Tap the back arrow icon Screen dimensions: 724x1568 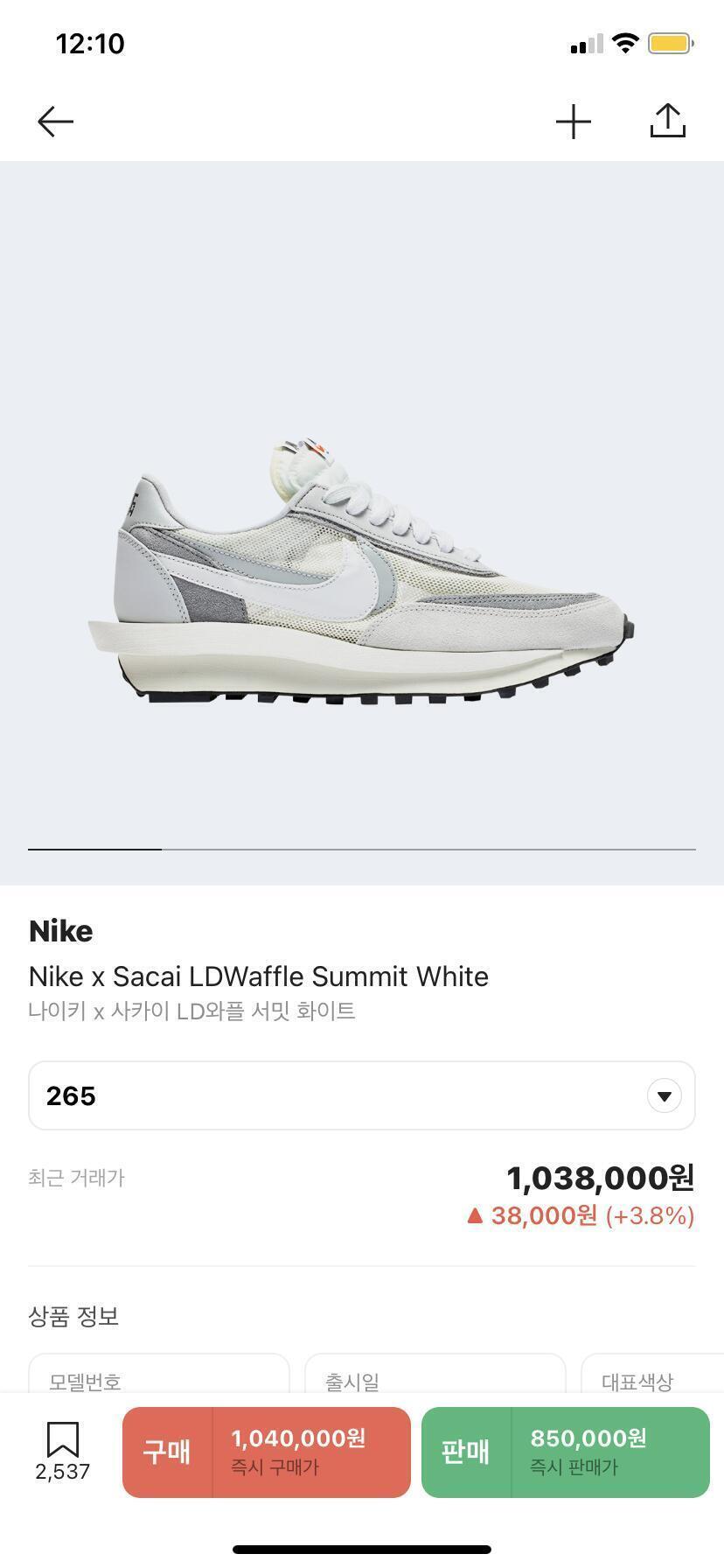pos(55,122)
